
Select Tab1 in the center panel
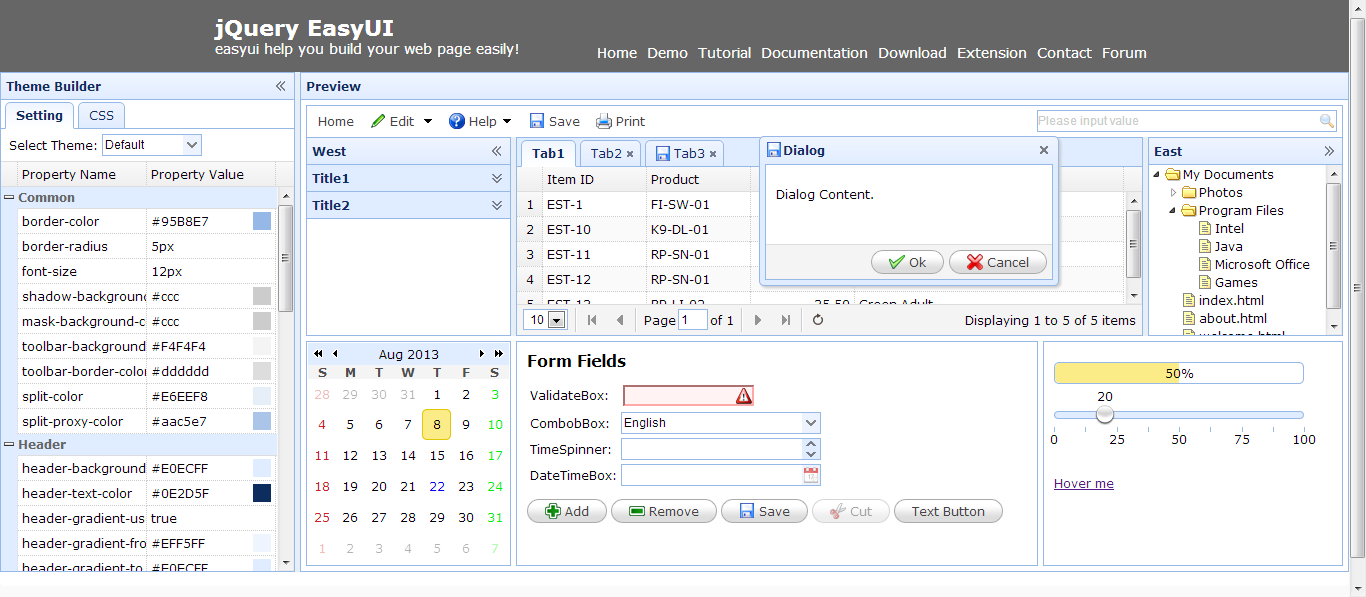(x=548, y=153)
